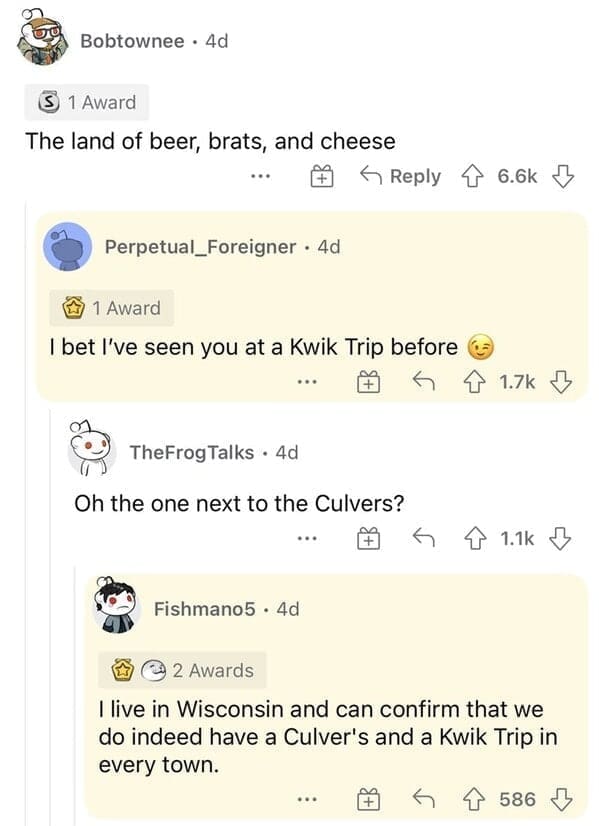
Task: Give an award to Bobtownee's comment
Action: [321, 176]
